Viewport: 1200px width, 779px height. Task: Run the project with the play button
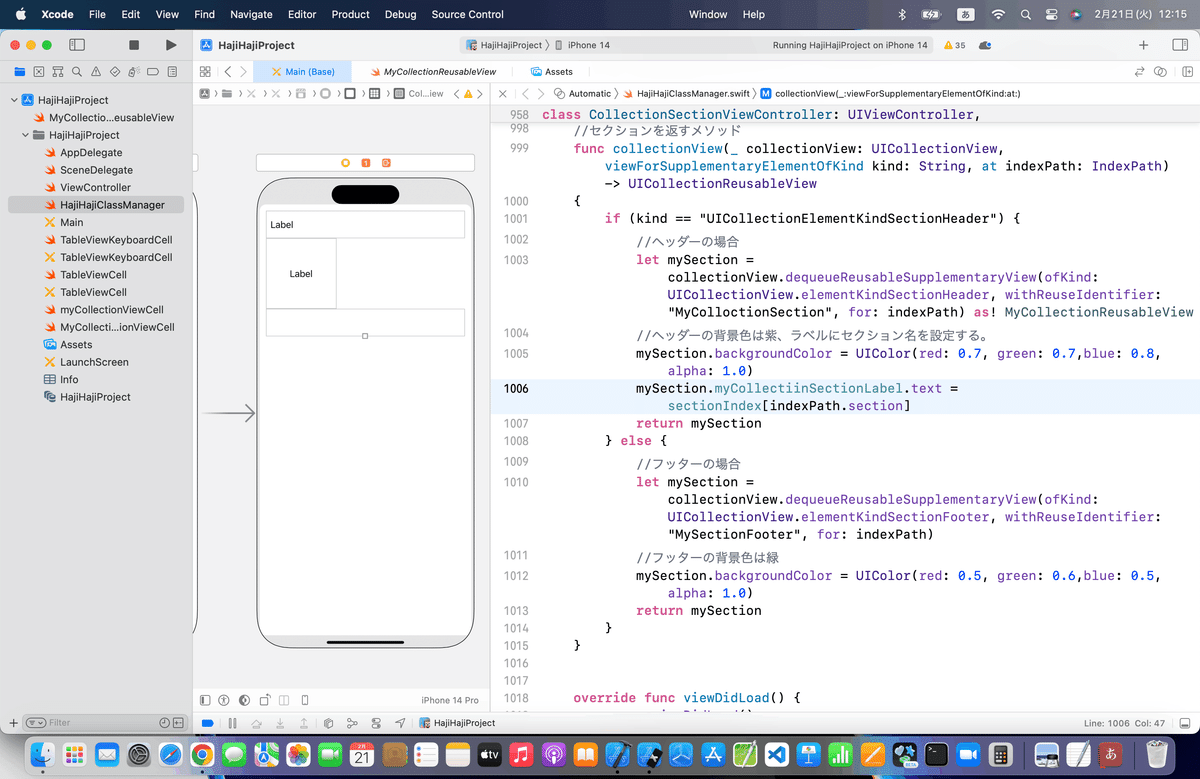[x=171, y=45]
